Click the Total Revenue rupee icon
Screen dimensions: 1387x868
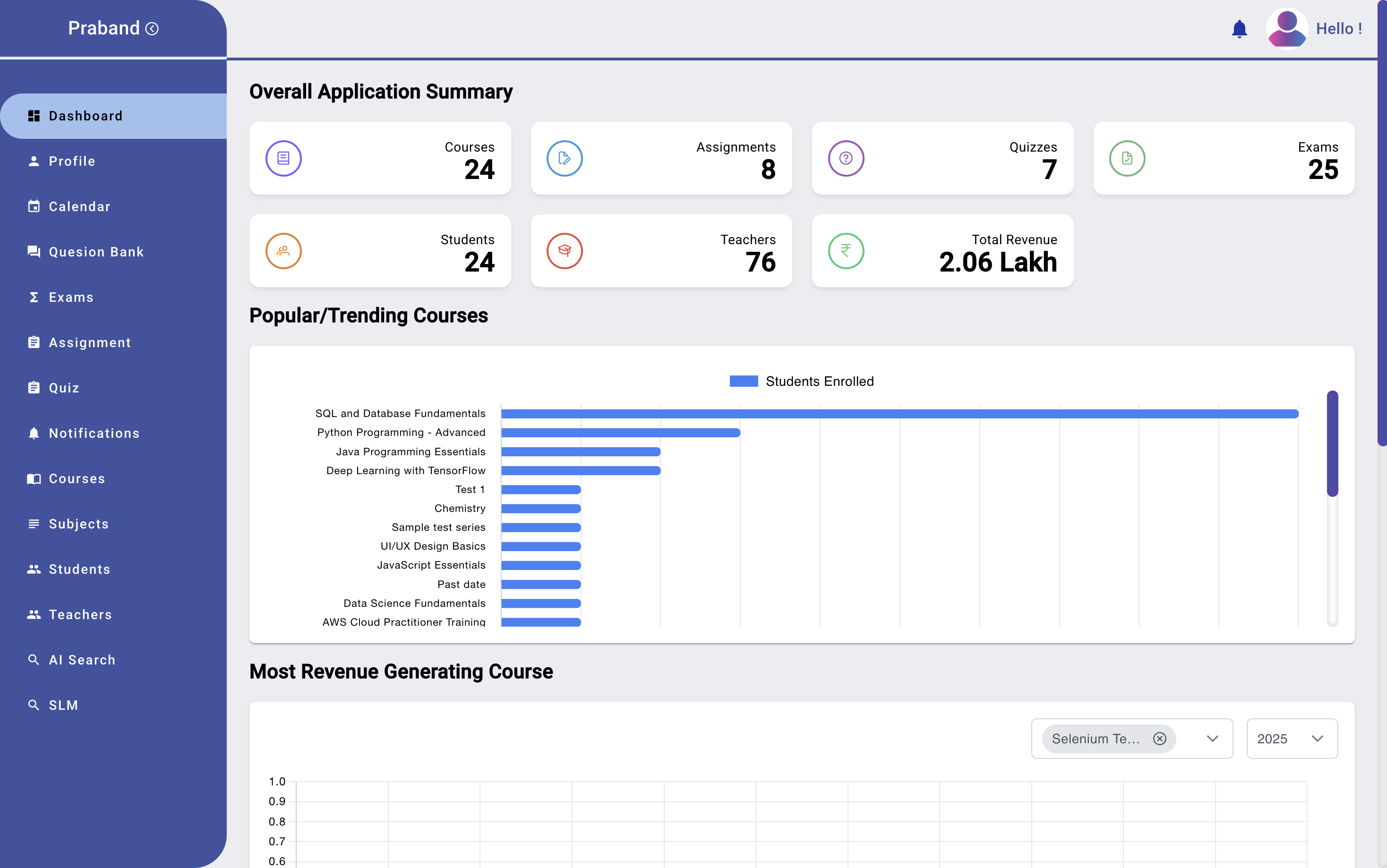(x=846, y=251)
